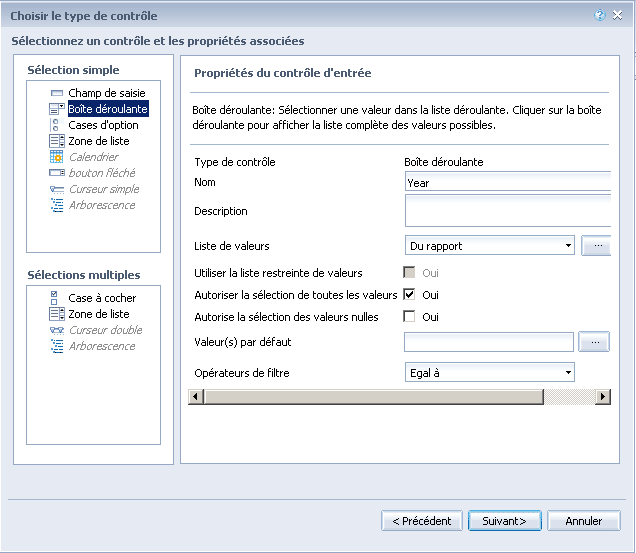
Task: Click Arborescence icon under Sélections multiples
Action: pos(57,346)
